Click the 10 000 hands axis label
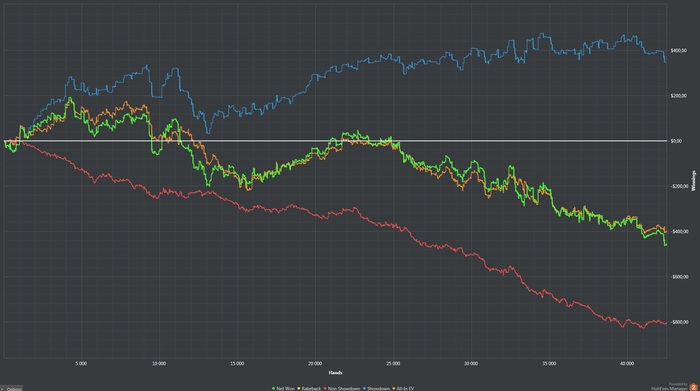 (x=159, y=364)
